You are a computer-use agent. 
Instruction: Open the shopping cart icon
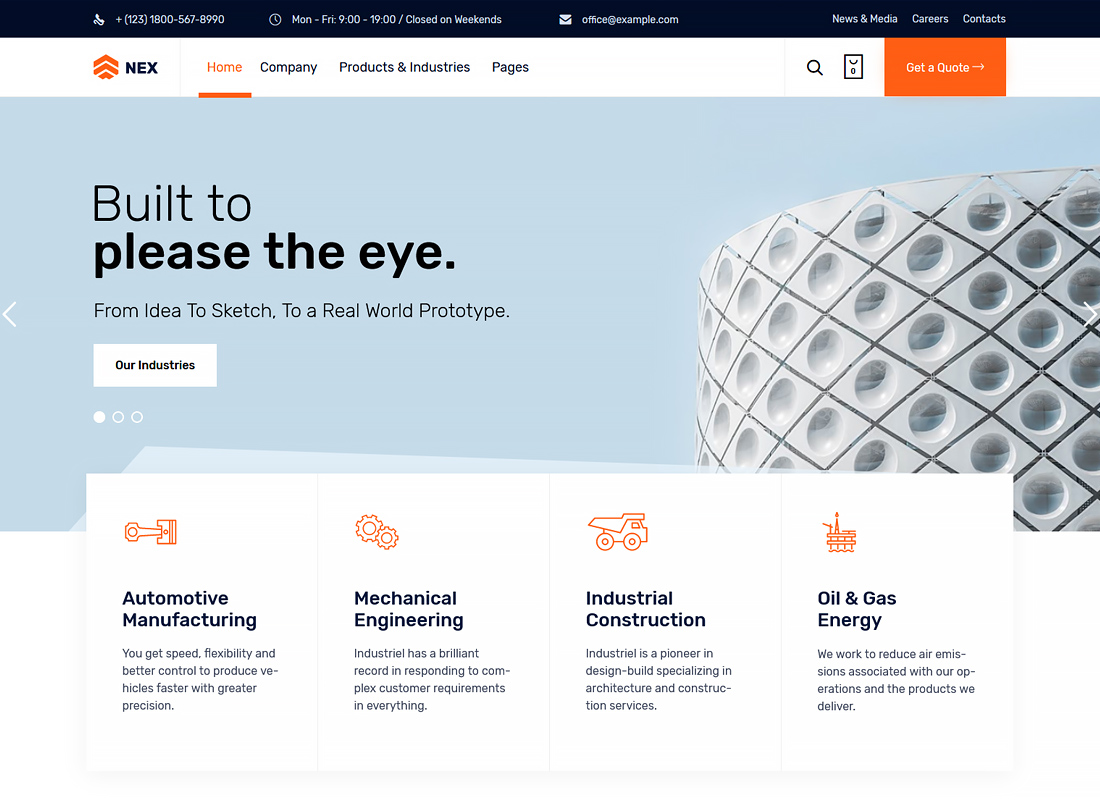[853, 67]
